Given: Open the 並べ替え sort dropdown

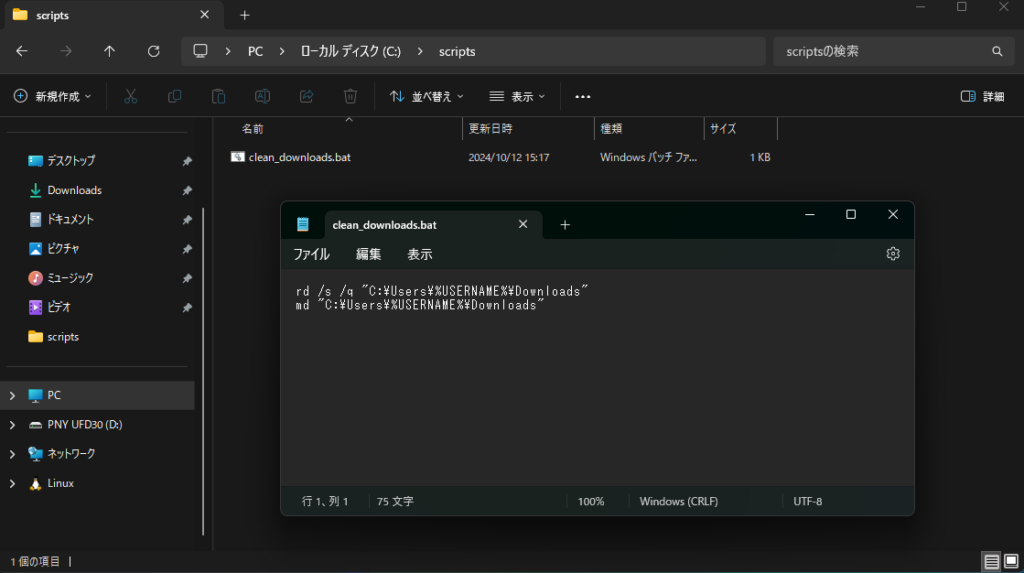Looking at the screenshot, I should pyautogui.click(x=427, y=96).
